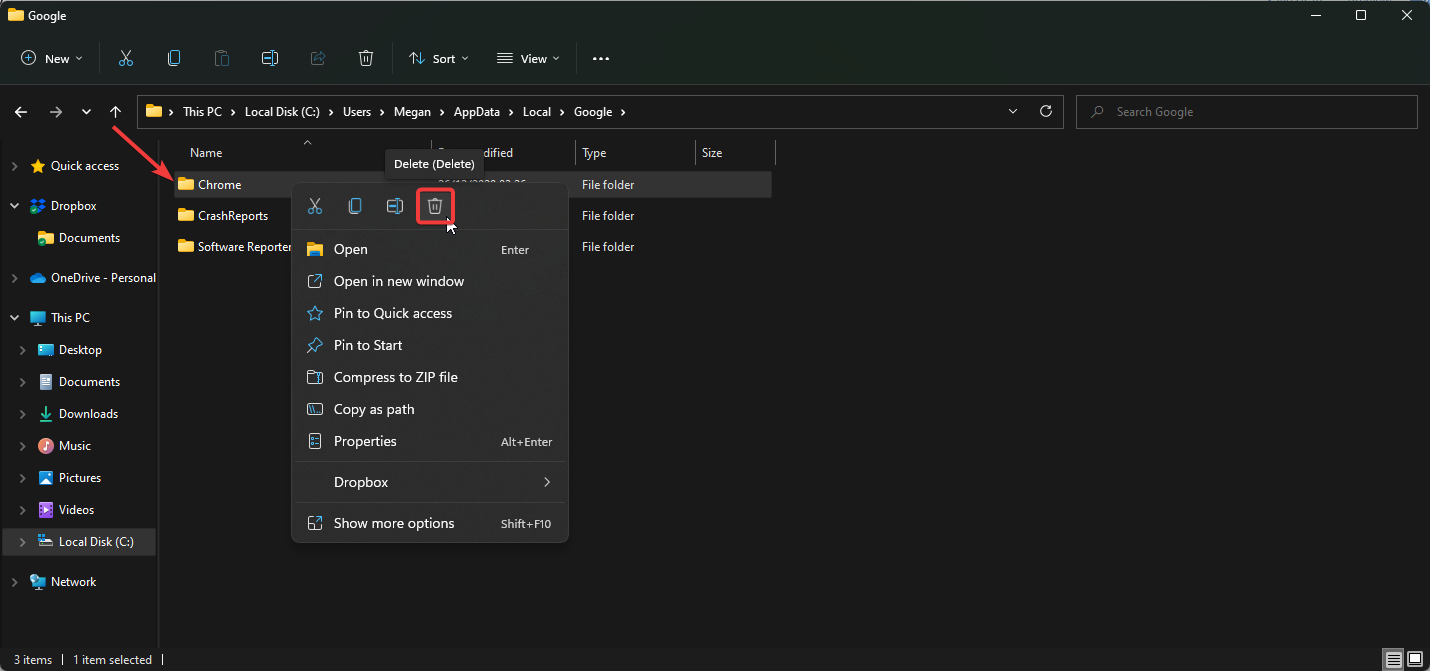This screenshot has height=671, width=1430.
Task: Open recent locations dropdown arrow
Action: [87, 112]
